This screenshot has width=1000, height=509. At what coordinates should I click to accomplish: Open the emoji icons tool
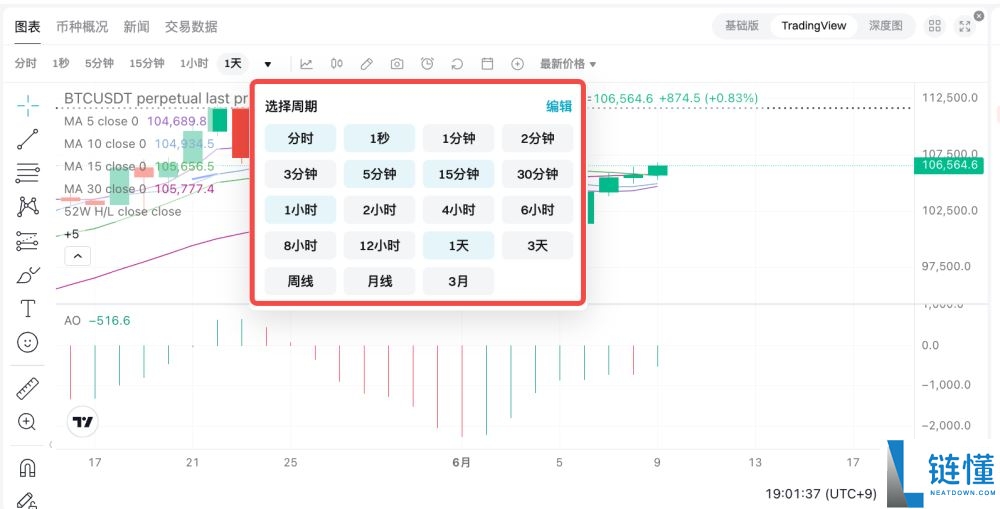27,343
